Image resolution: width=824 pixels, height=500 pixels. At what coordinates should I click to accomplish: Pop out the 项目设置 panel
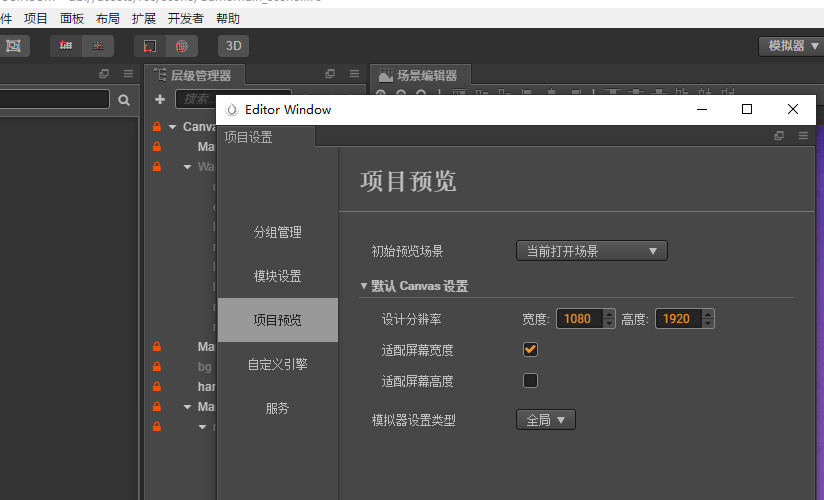pyautogui.click(x=779, y=136)
